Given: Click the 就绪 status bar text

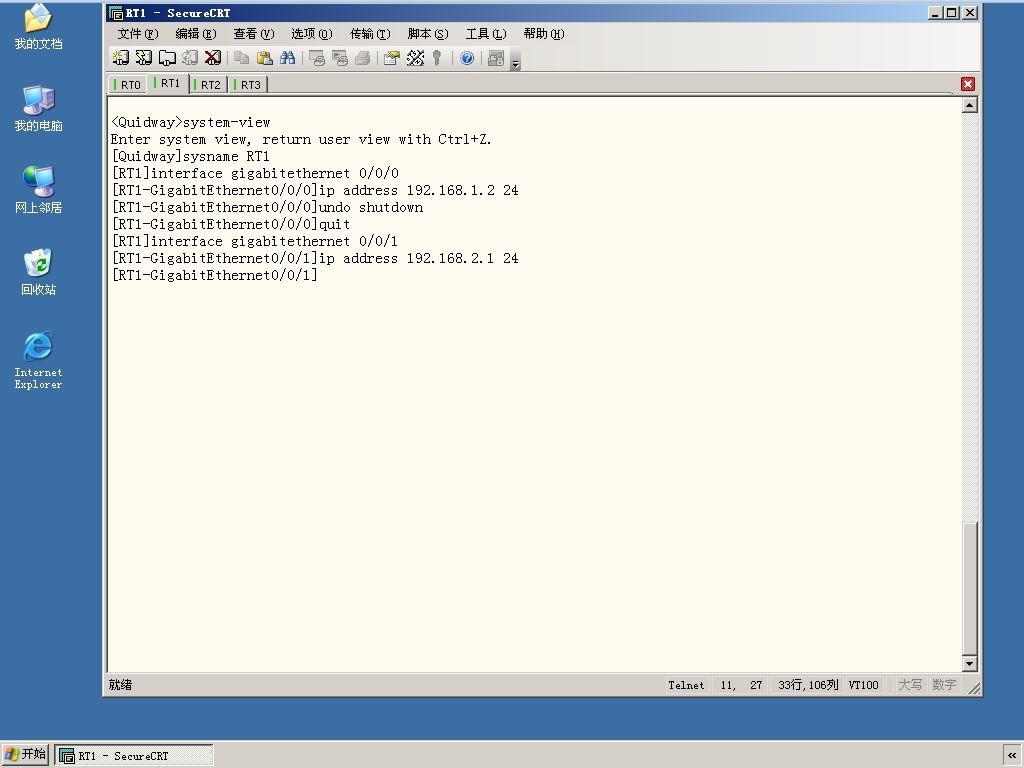Looking at the screenshot, I should 120,684.
